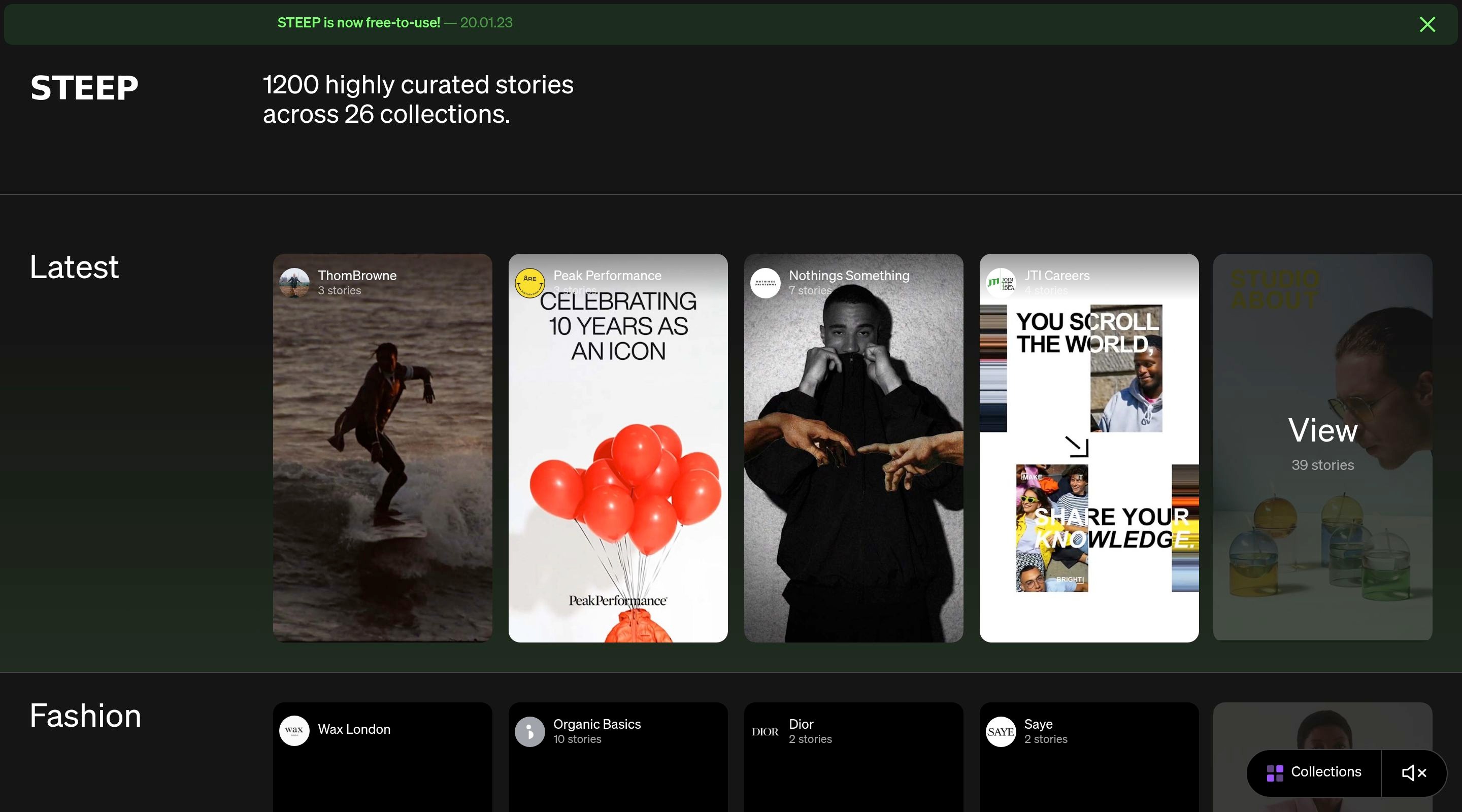Toggle the muted sound icon
Image resolution: width=1462 pixels, height=812 pixels.
tap(1413, 772)
